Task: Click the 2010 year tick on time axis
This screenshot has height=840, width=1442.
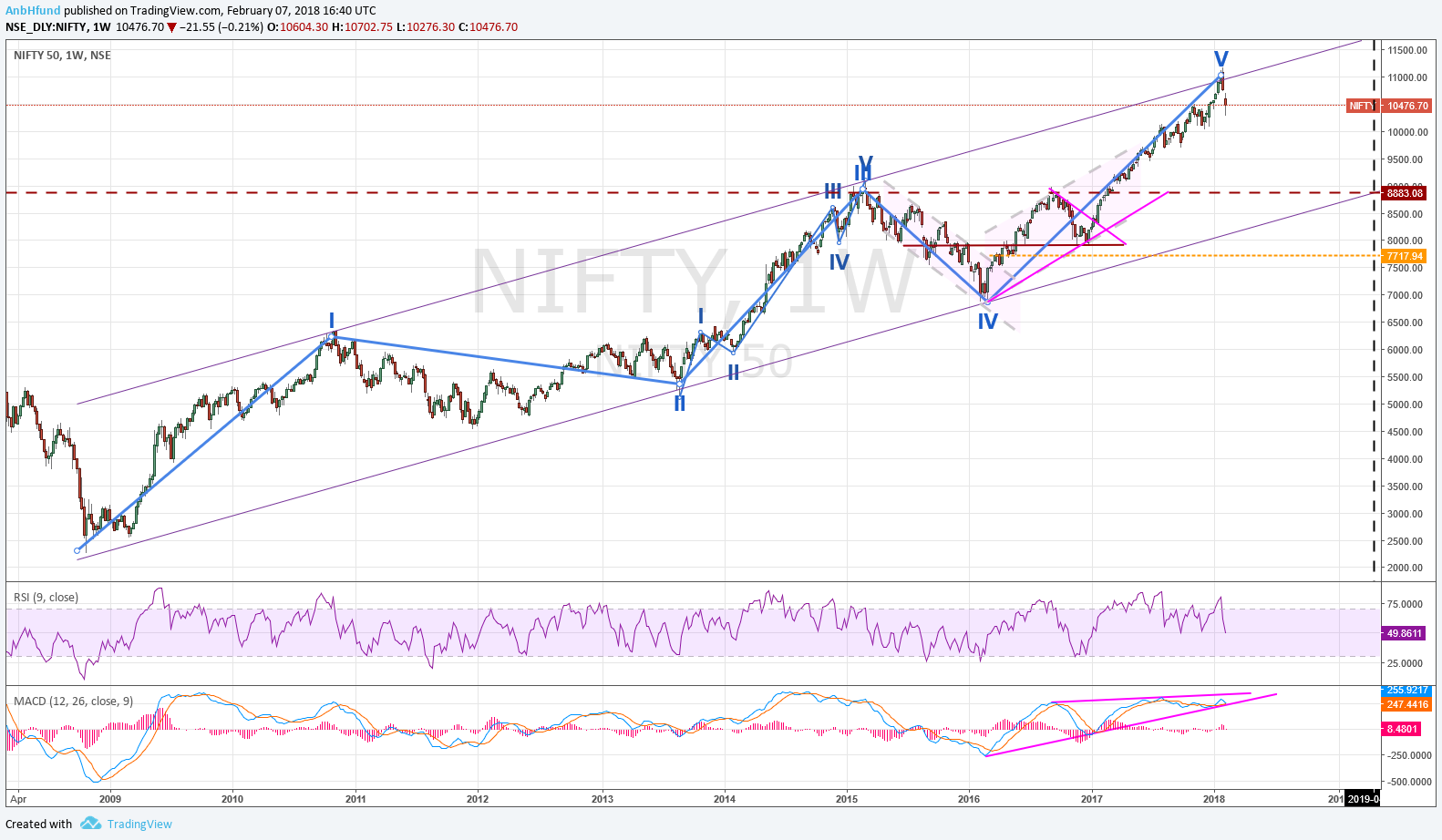Action: click(x=232, y=799)
